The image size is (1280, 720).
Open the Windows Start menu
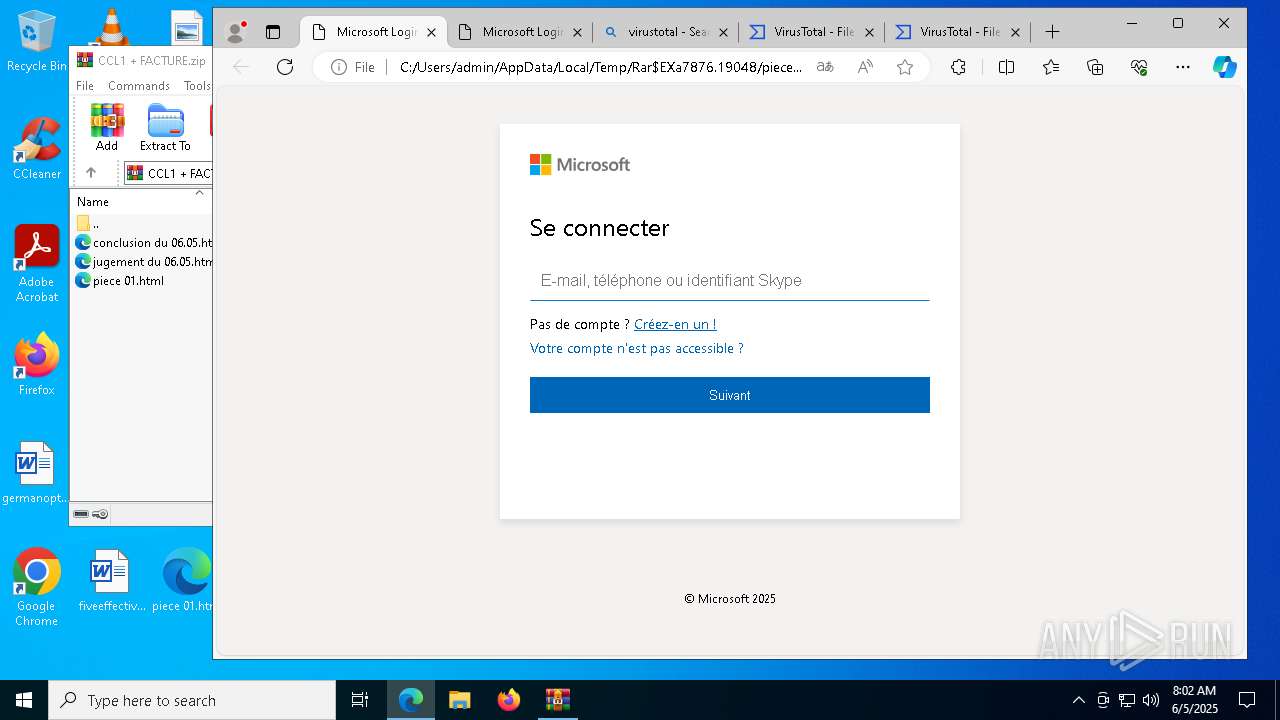click(x=24, y=700)
